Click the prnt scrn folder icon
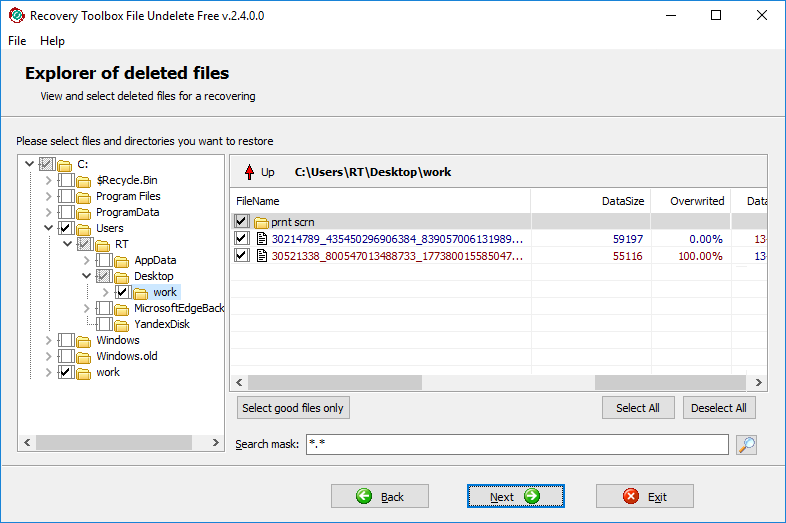This screenshot has height=523, width=786. (x=261, y=222)
